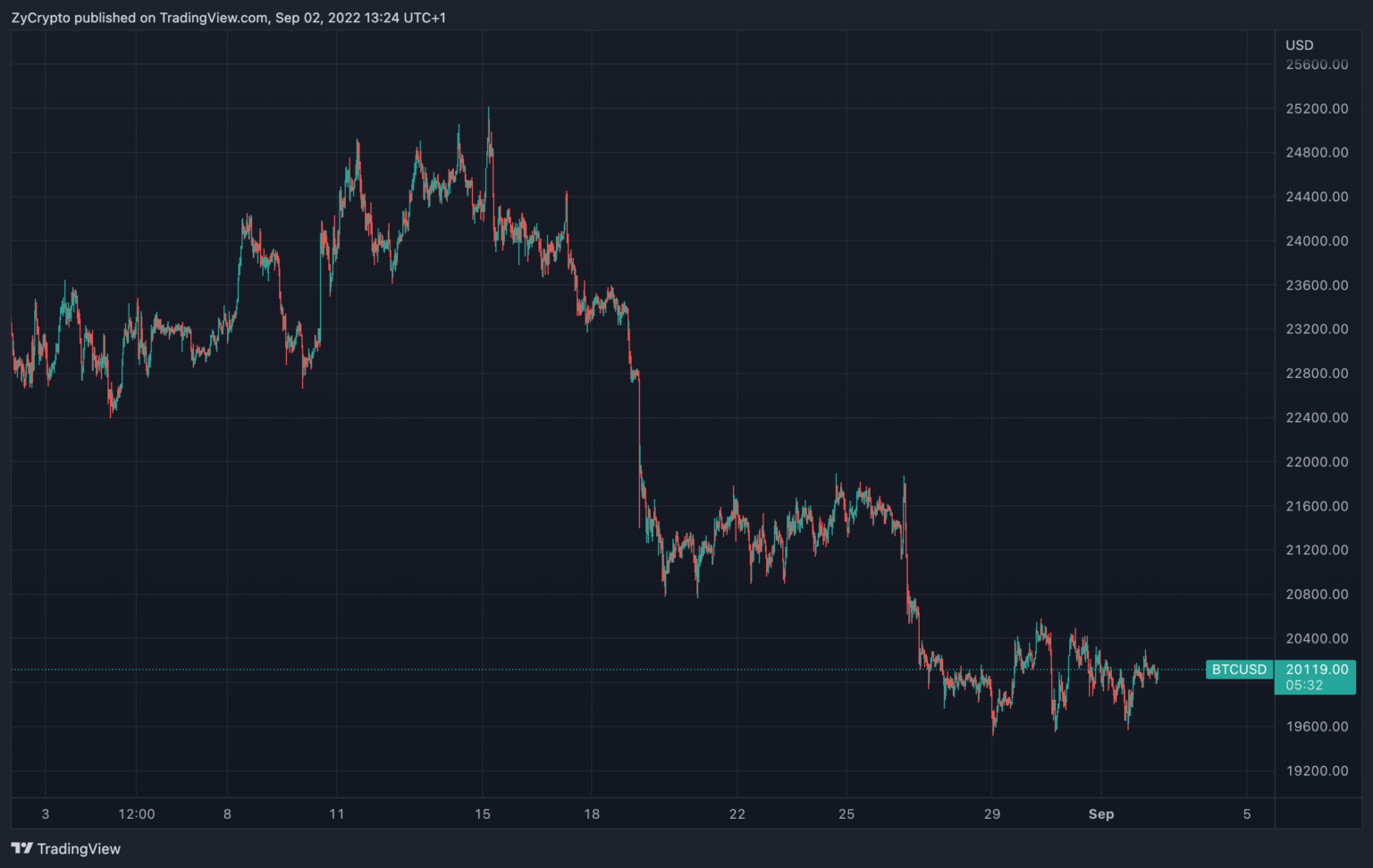Click the current price 20119.00 tag
The width and height of the screenshot is (1373, 868).
pyautogui.click(x=1317, y=670)
